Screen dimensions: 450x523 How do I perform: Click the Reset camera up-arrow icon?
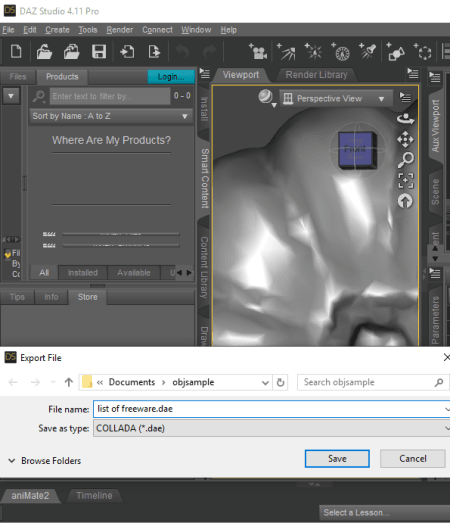[x=405, y=201]
